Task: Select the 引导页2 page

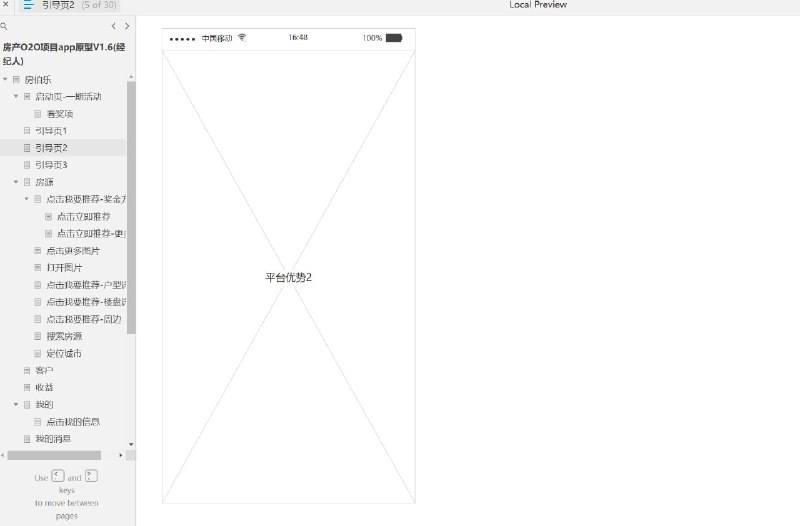Action: click(51, 148)
